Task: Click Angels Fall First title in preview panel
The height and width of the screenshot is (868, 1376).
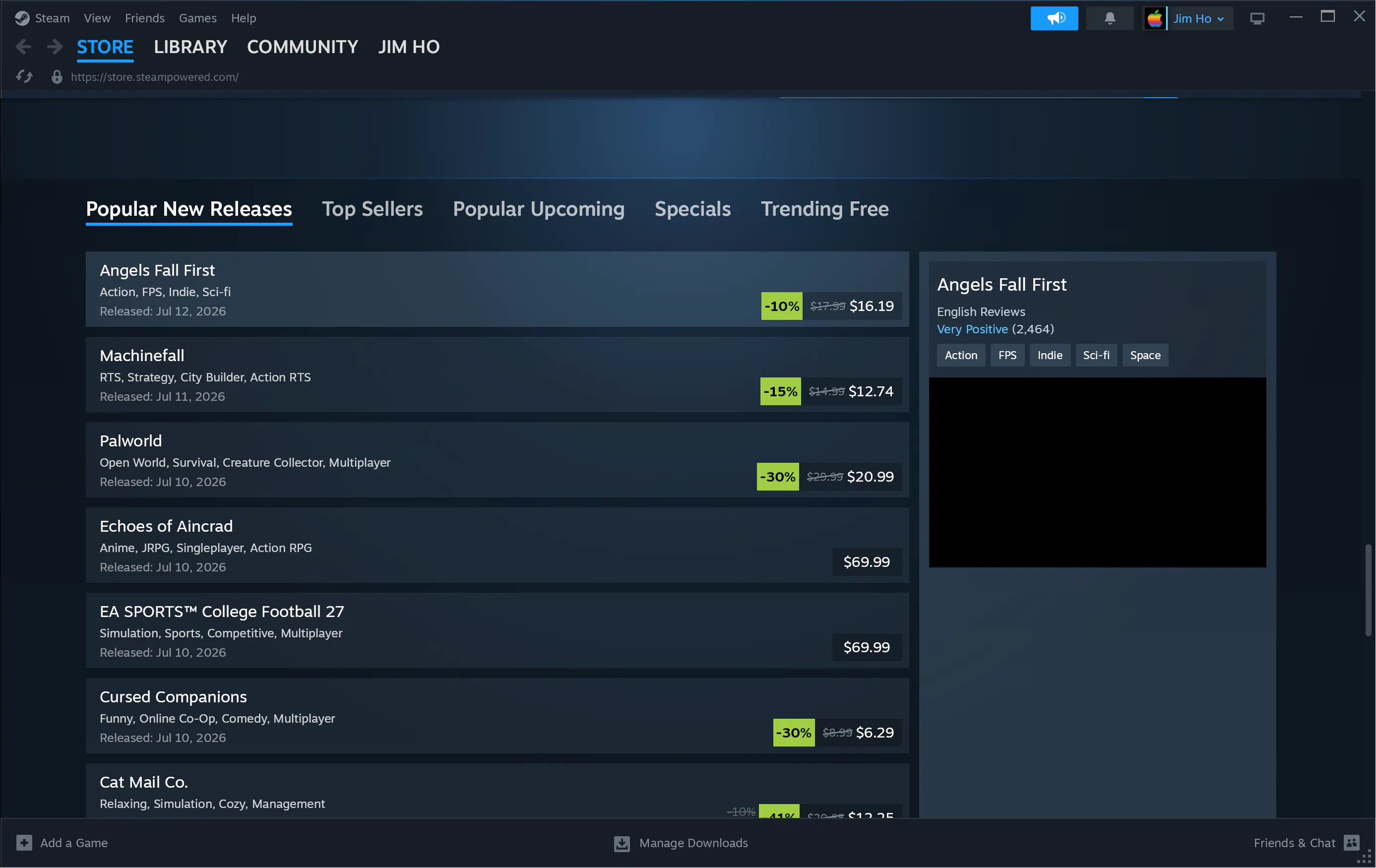Action: (1001, 285)
